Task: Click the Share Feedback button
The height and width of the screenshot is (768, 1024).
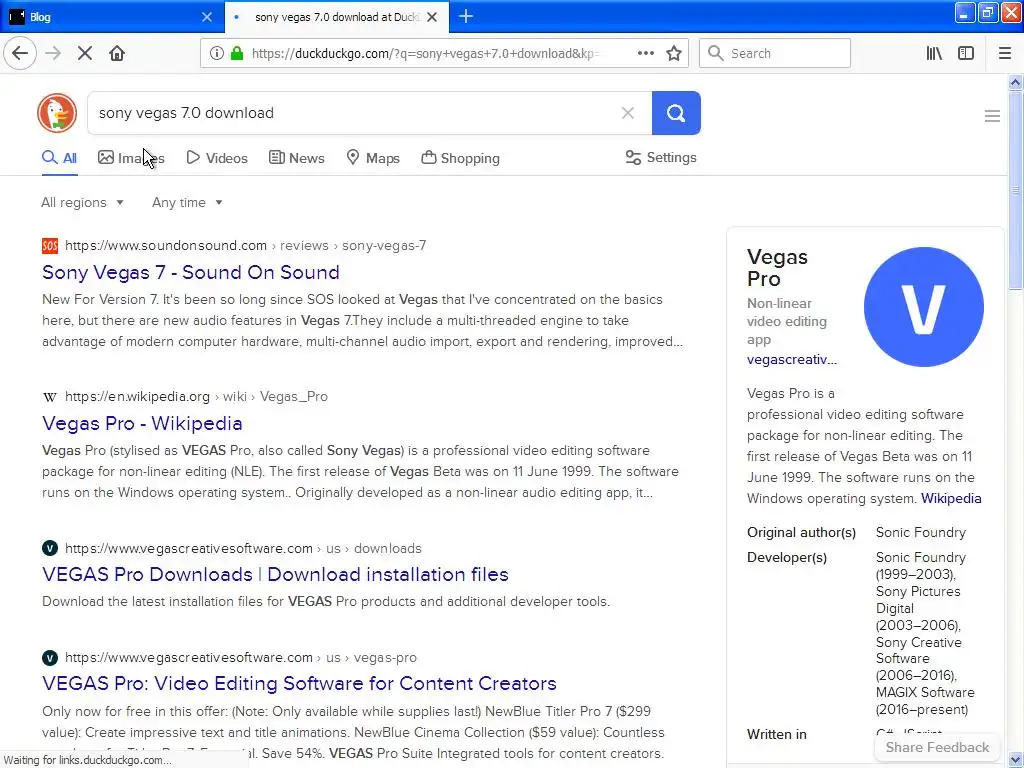Action: pyautogui.click(x=937, y=747)
